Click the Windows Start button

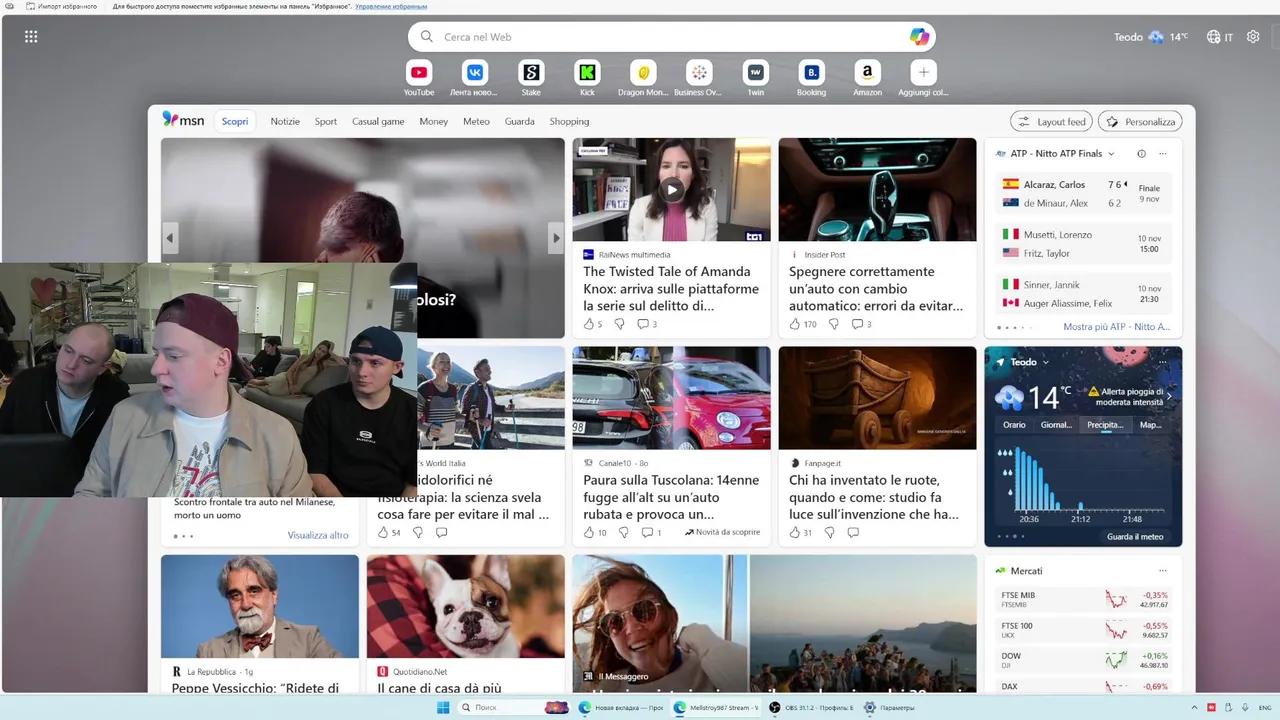443,708
